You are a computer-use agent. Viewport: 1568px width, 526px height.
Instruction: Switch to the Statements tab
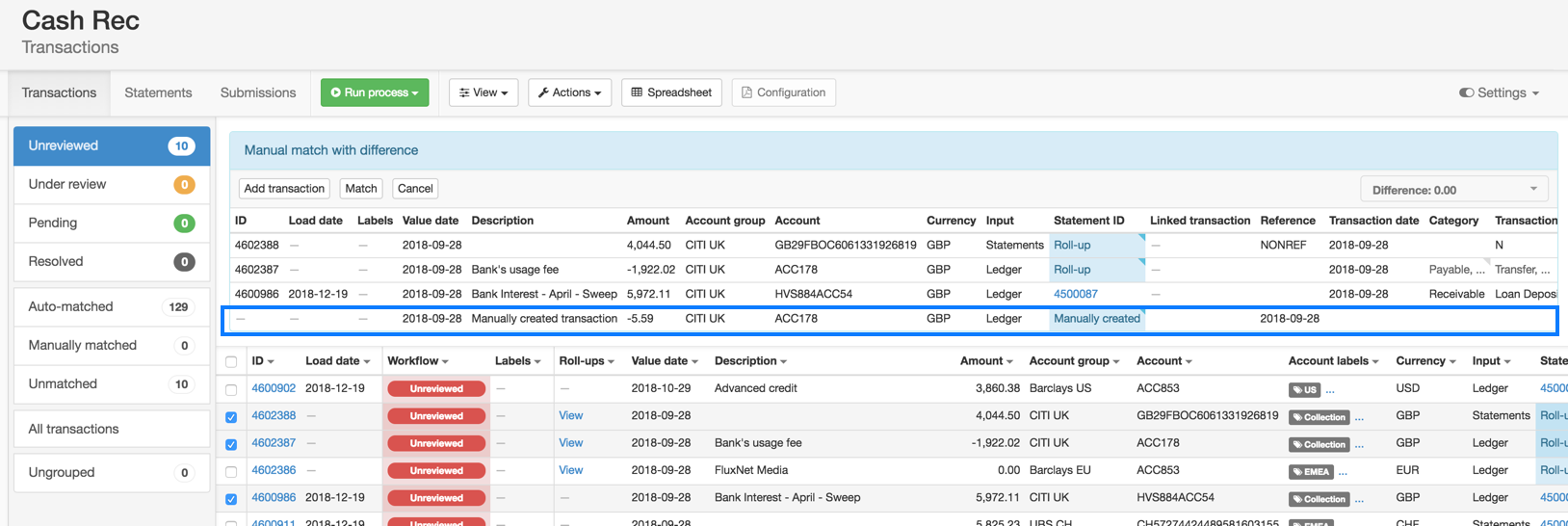tap(158, 92)
